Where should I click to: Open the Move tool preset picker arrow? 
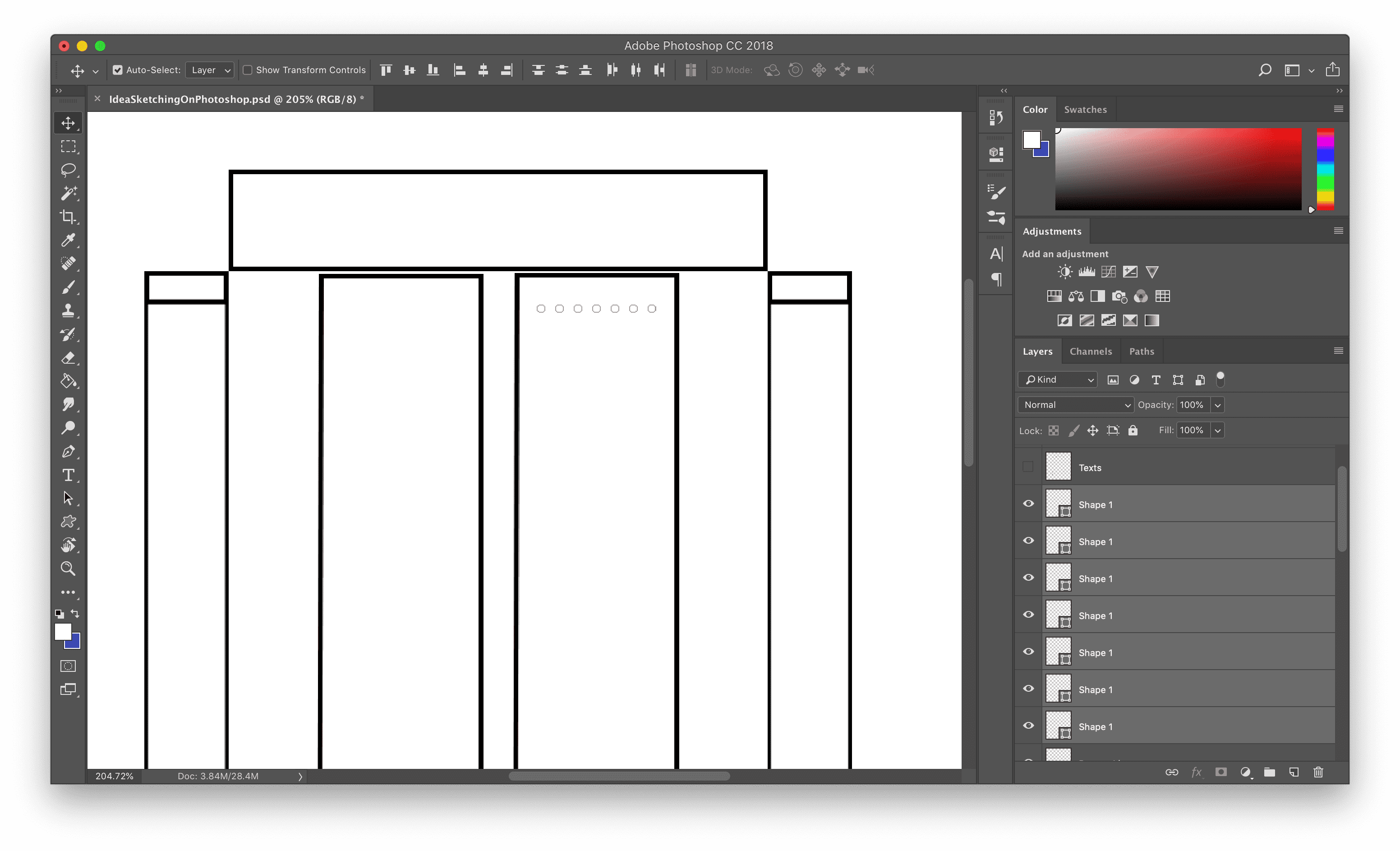coord(96,71)
